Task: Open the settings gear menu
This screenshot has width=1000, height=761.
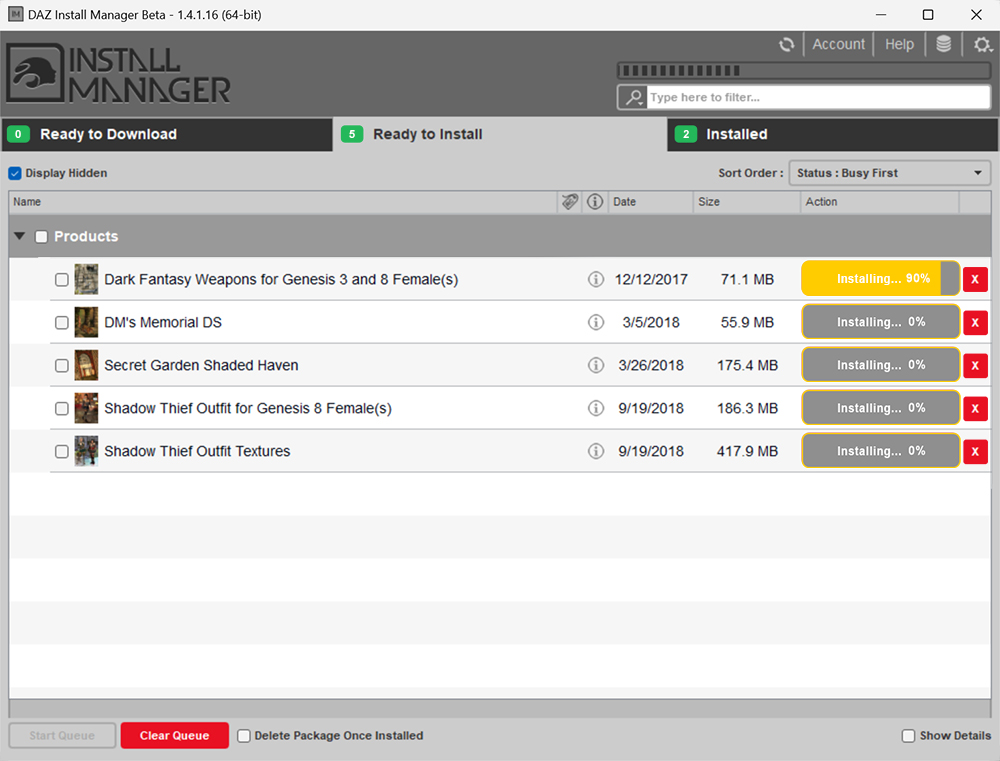Action: [x=980, y=44]
